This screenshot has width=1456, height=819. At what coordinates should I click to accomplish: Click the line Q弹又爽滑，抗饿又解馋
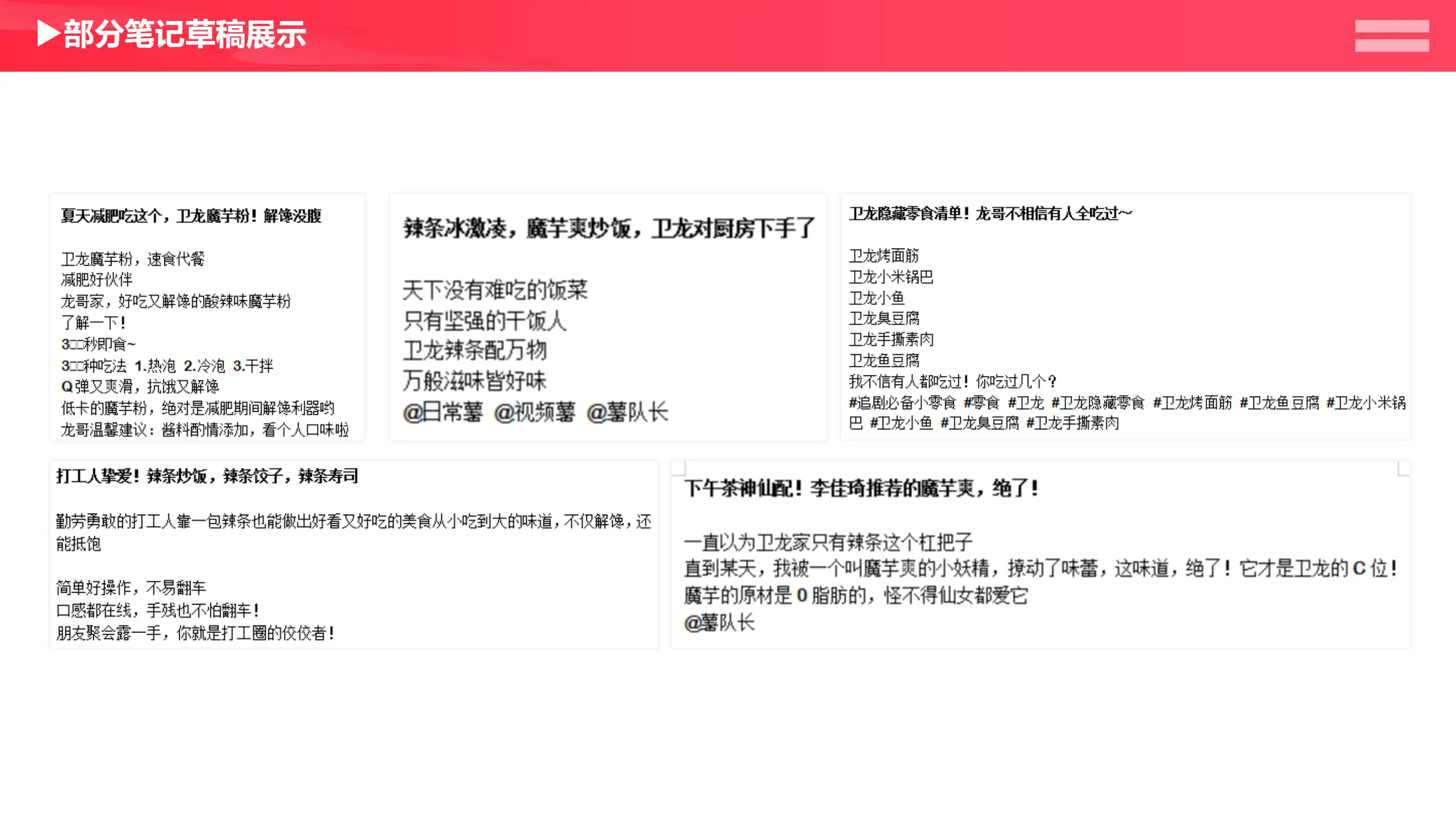(140, 387)
